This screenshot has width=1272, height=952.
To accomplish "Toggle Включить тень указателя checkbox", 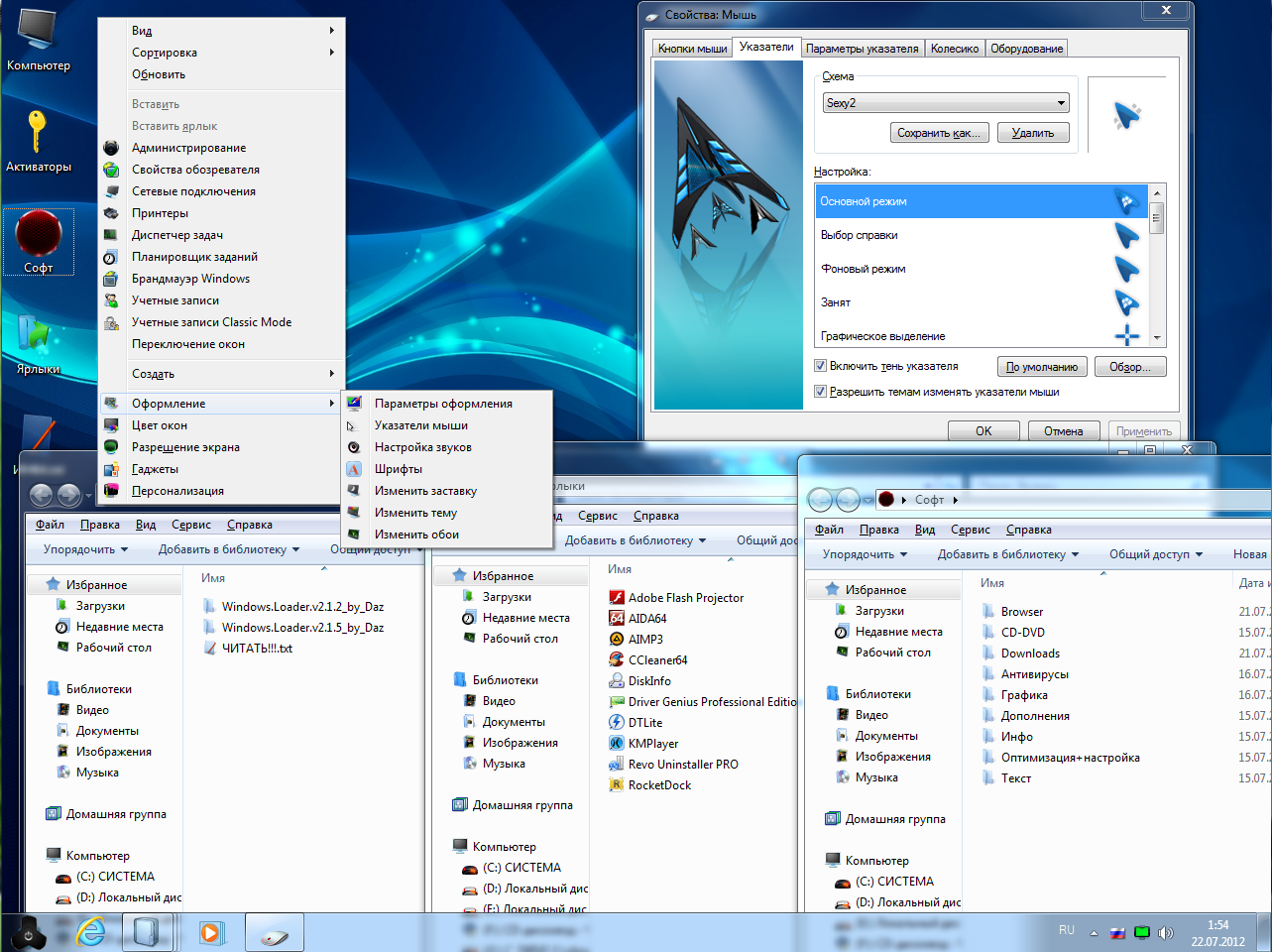I will click(x=820, y=366).
